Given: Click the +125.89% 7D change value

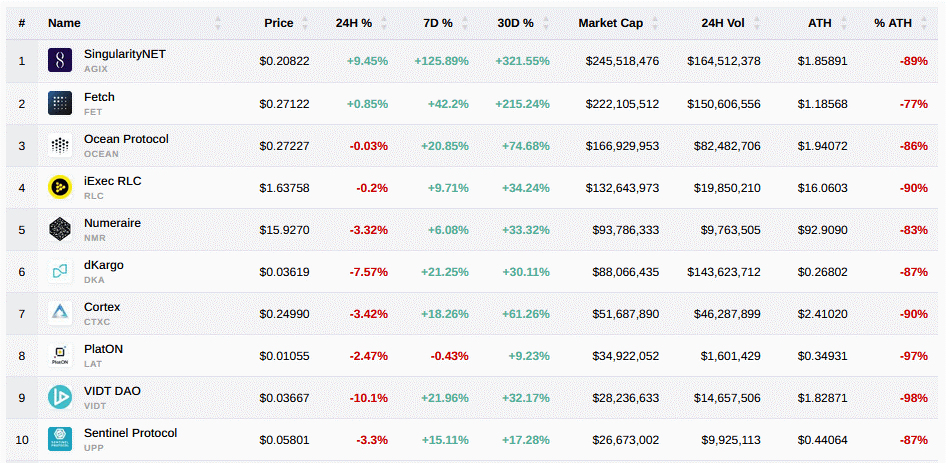Looking at the screenshot, I should point(442,61).
